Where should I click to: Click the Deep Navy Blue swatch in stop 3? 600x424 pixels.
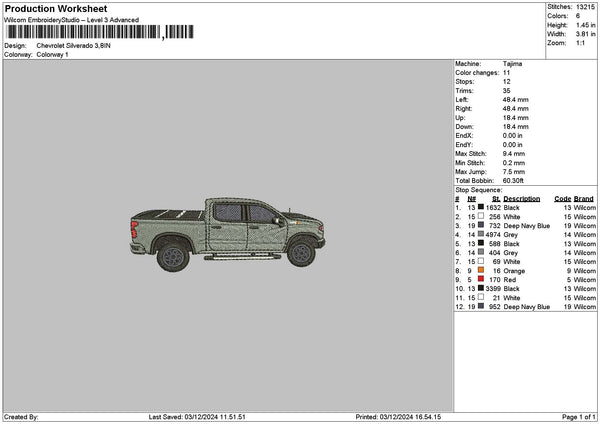(x=481, y=225)
